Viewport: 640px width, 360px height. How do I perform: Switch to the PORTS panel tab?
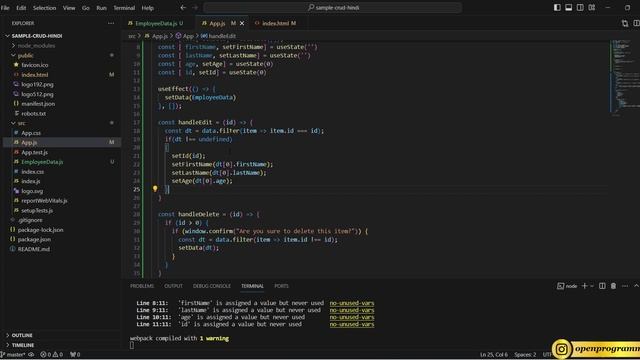pos(281,286)
